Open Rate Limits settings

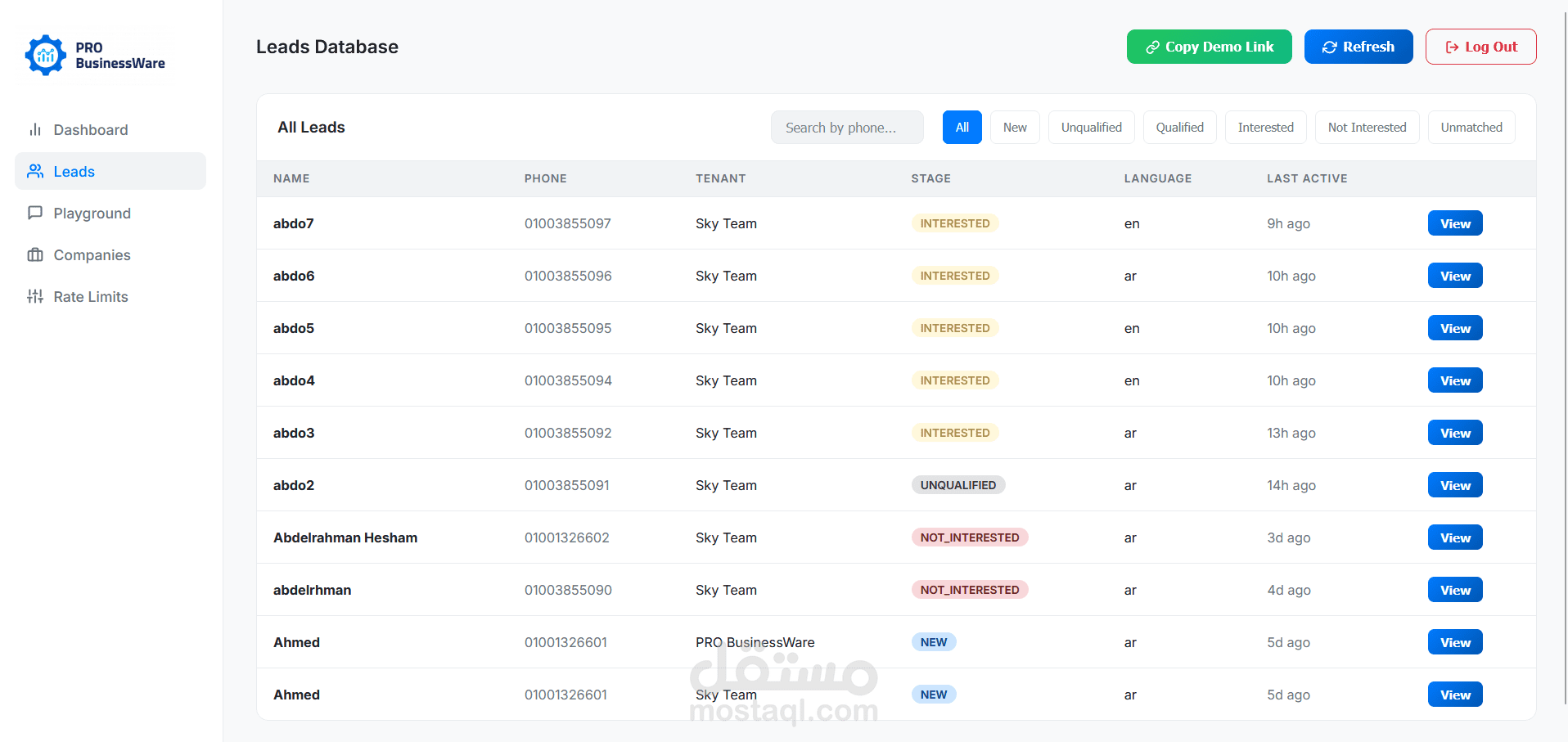[110, 296]
